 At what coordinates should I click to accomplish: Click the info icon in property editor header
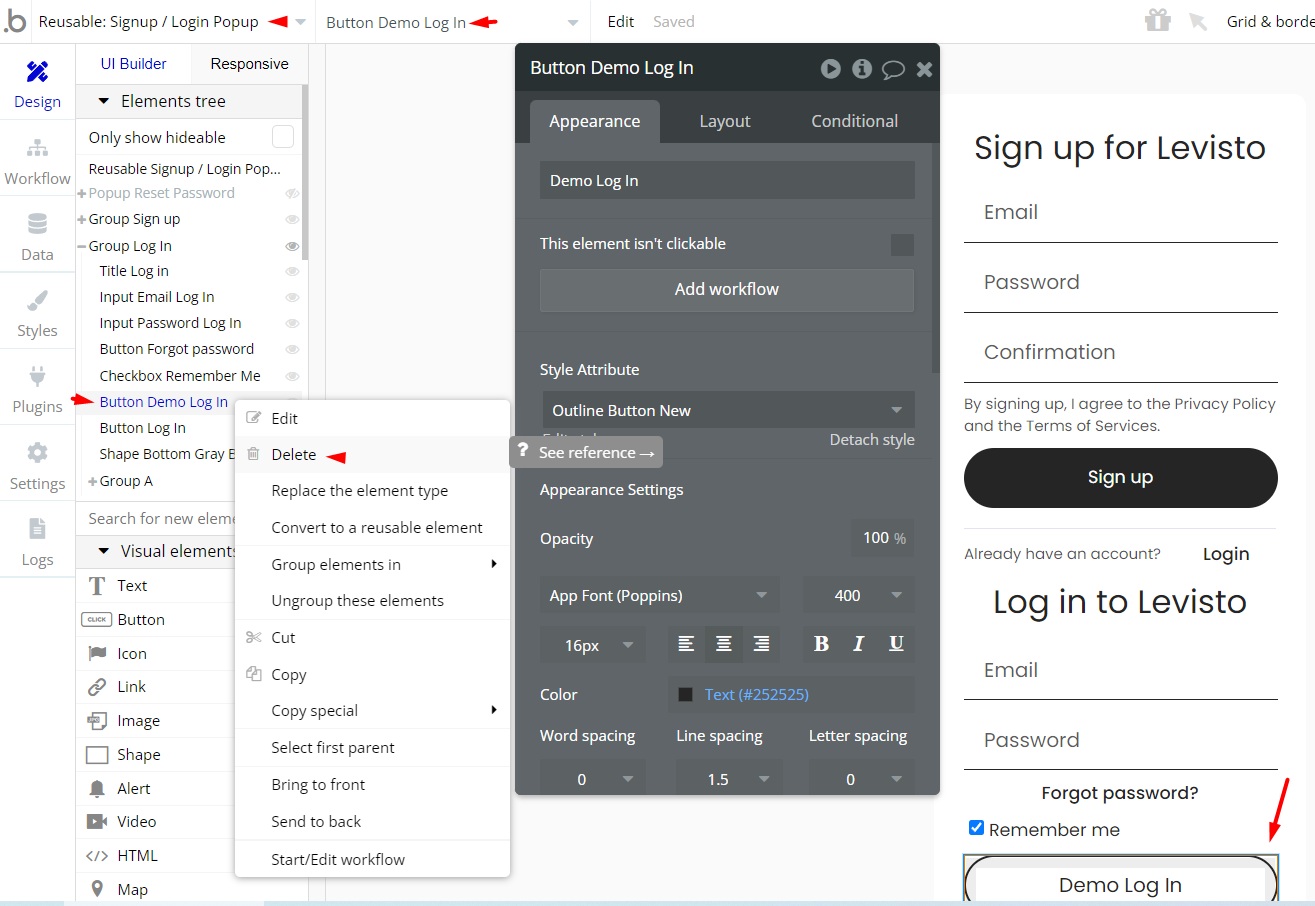862,68
